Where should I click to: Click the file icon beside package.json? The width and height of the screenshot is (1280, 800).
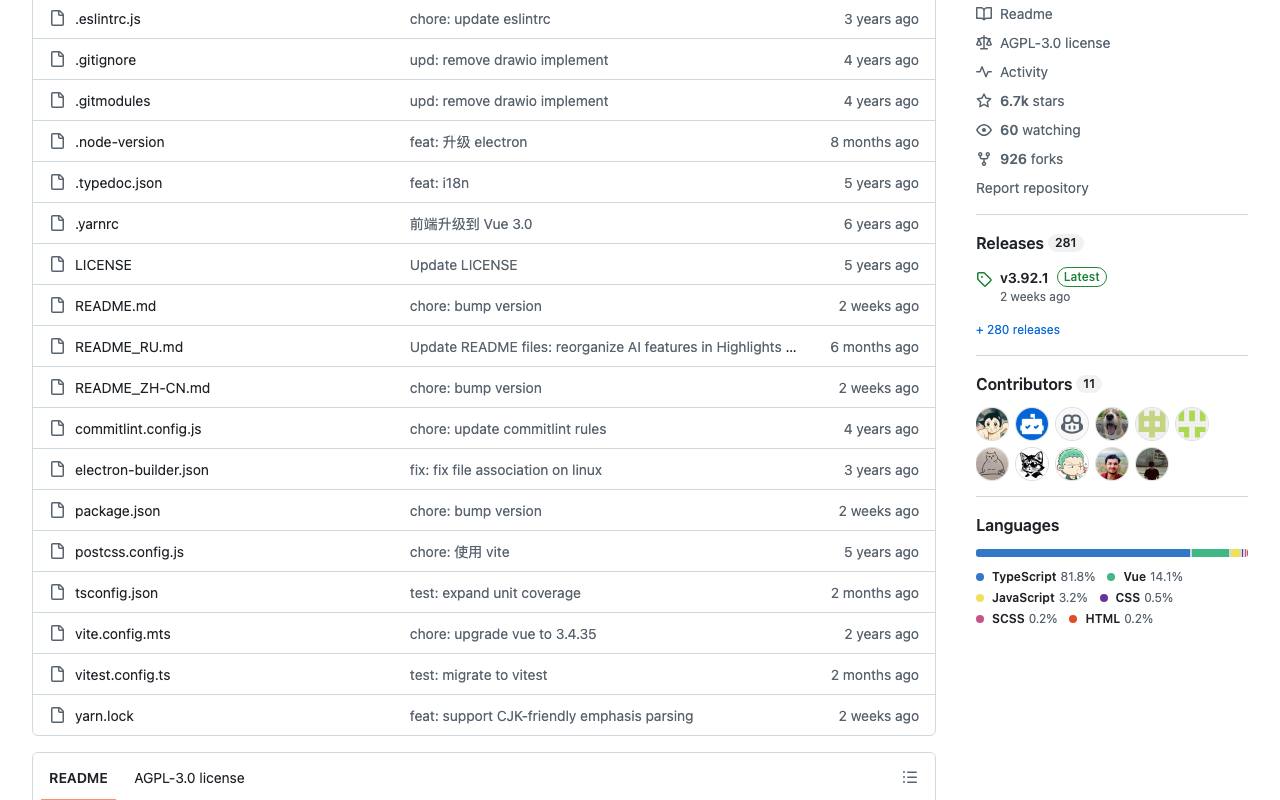(x=58, y=511)
